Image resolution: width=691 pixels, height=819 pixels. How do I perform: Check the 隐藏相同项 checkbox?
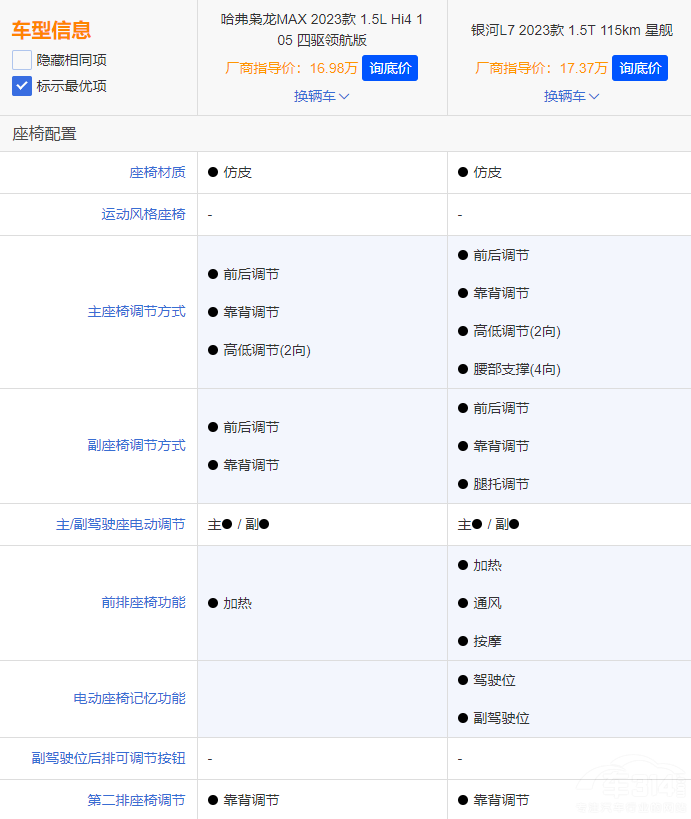point(22,60)
